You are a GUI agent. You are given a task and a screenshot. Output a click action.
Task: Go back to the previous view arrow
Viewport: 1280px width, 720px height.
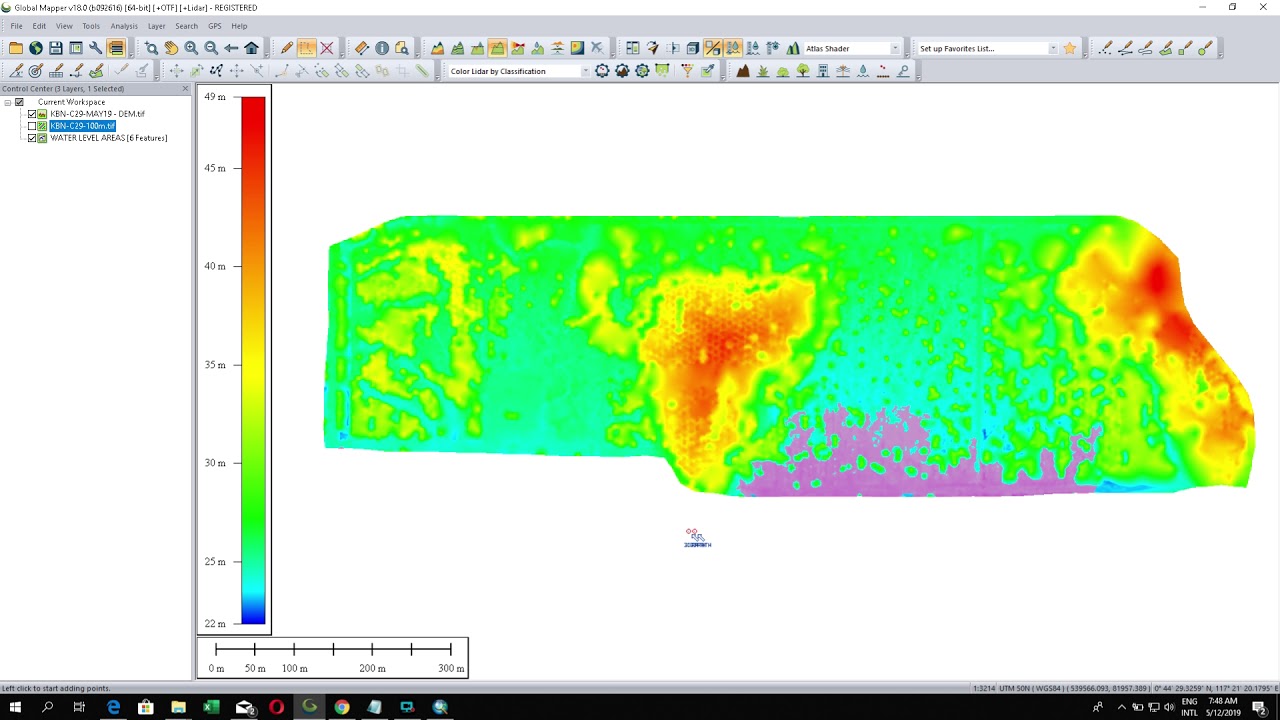231,48
